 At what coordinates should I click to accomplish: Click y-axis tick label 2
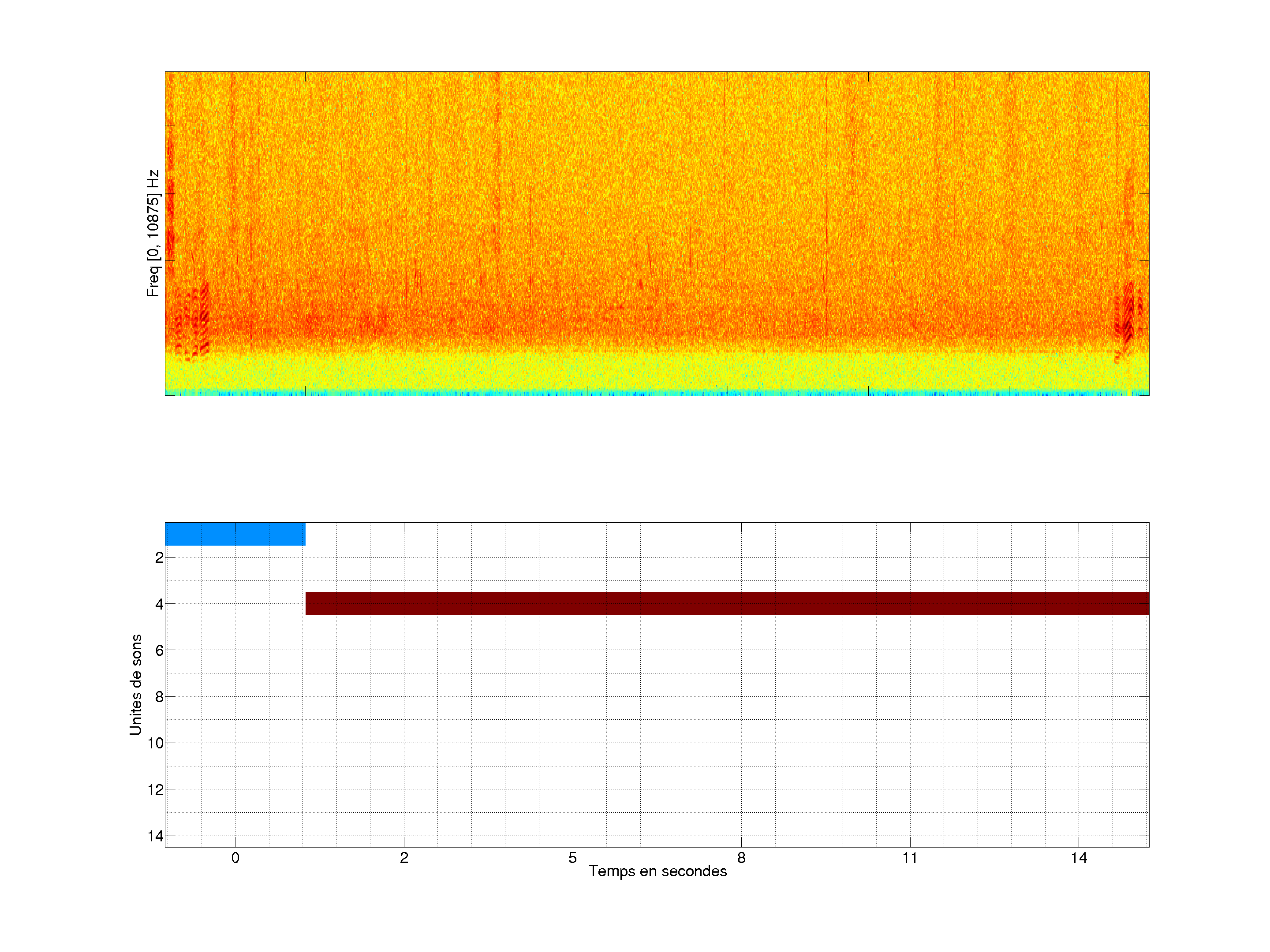click(159, 558)
